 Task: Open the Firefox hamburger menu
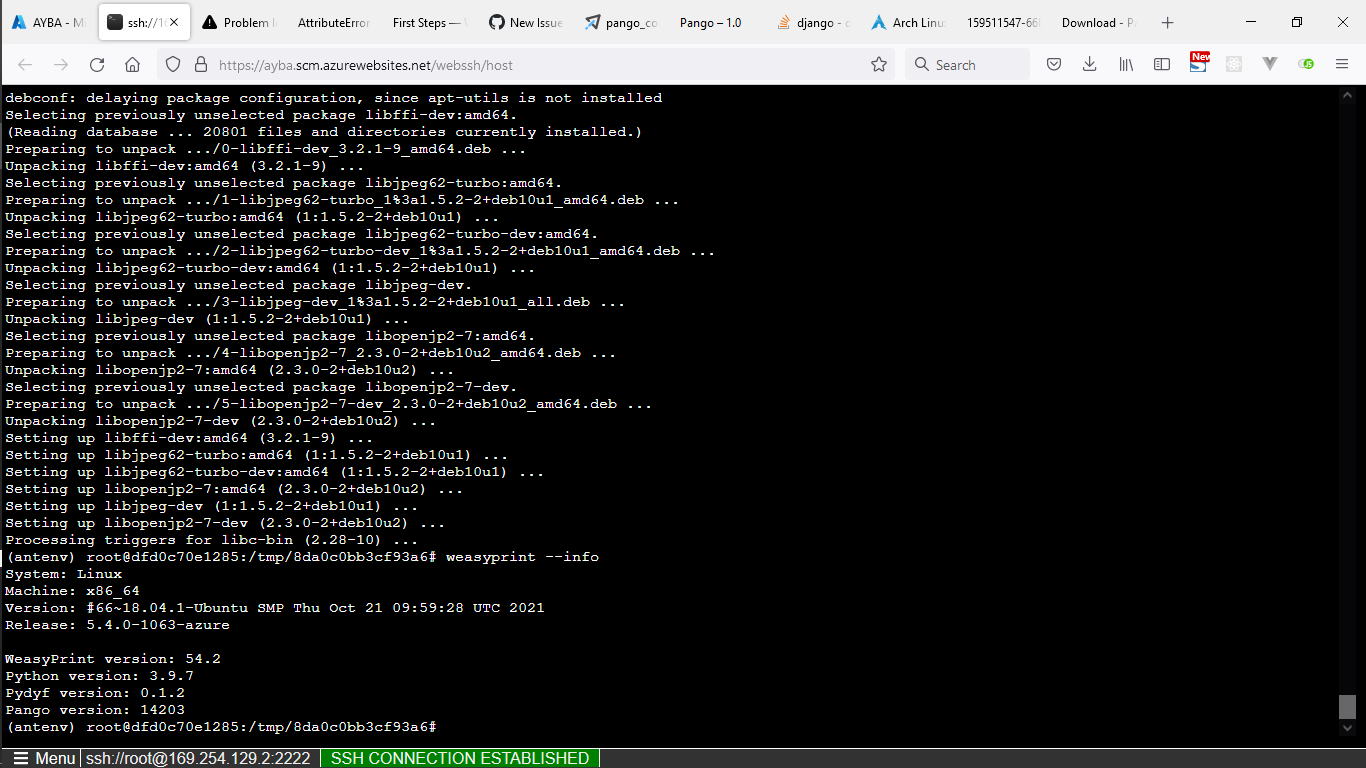point(1342,64)
